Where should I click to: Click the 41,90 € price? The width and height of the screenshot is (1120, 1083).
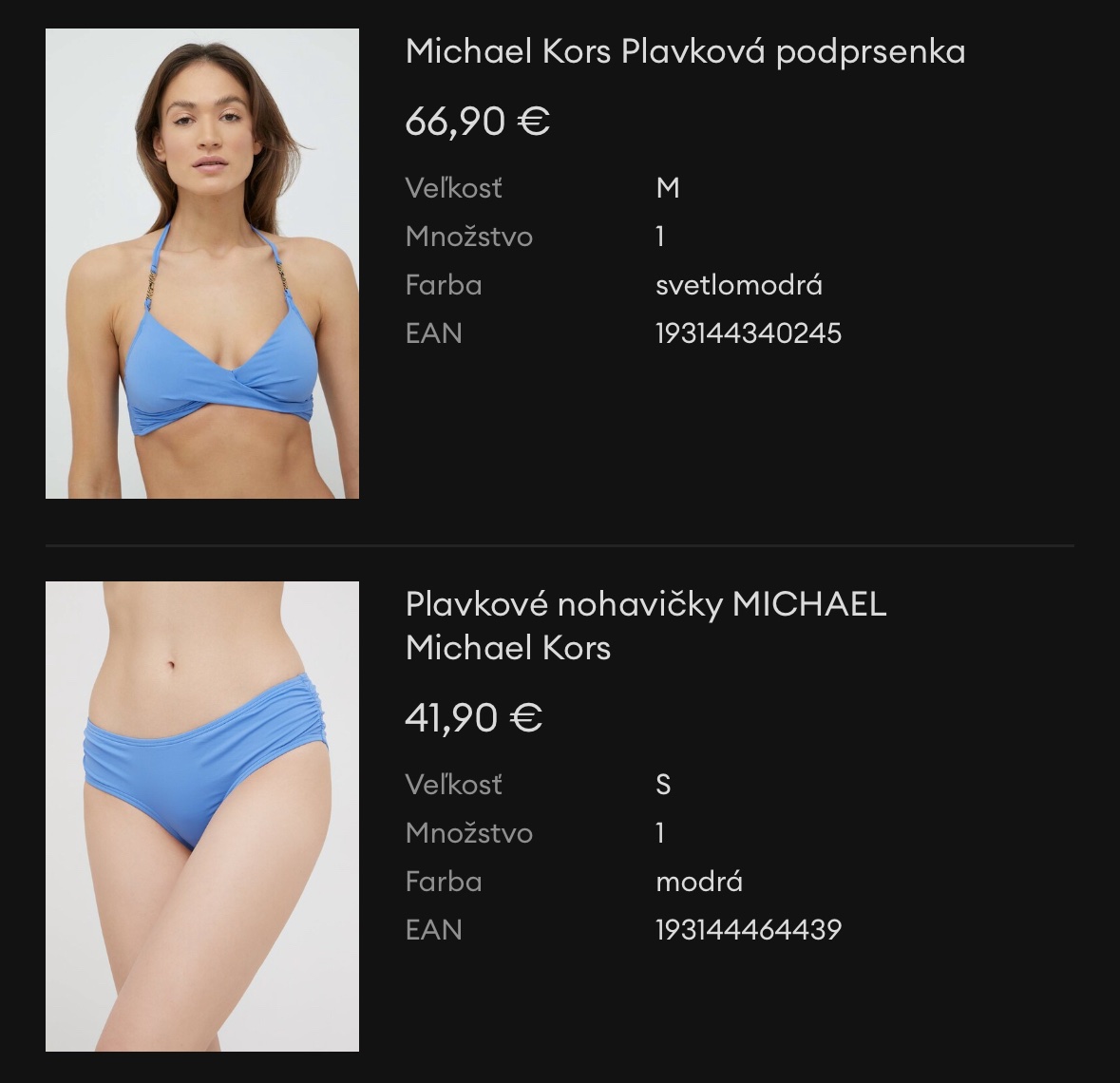coord(474,717)
